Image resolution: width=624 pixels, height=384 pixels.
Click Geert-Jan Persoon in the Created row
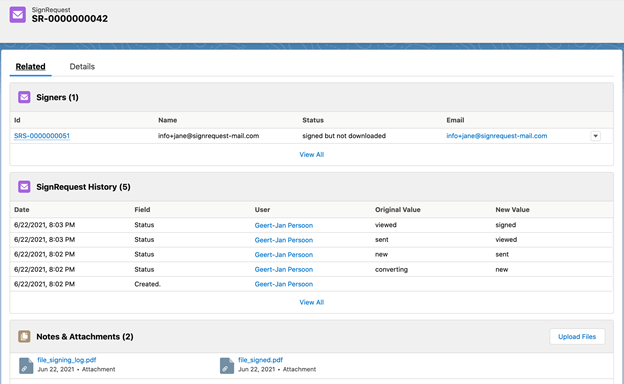point(284,284)
